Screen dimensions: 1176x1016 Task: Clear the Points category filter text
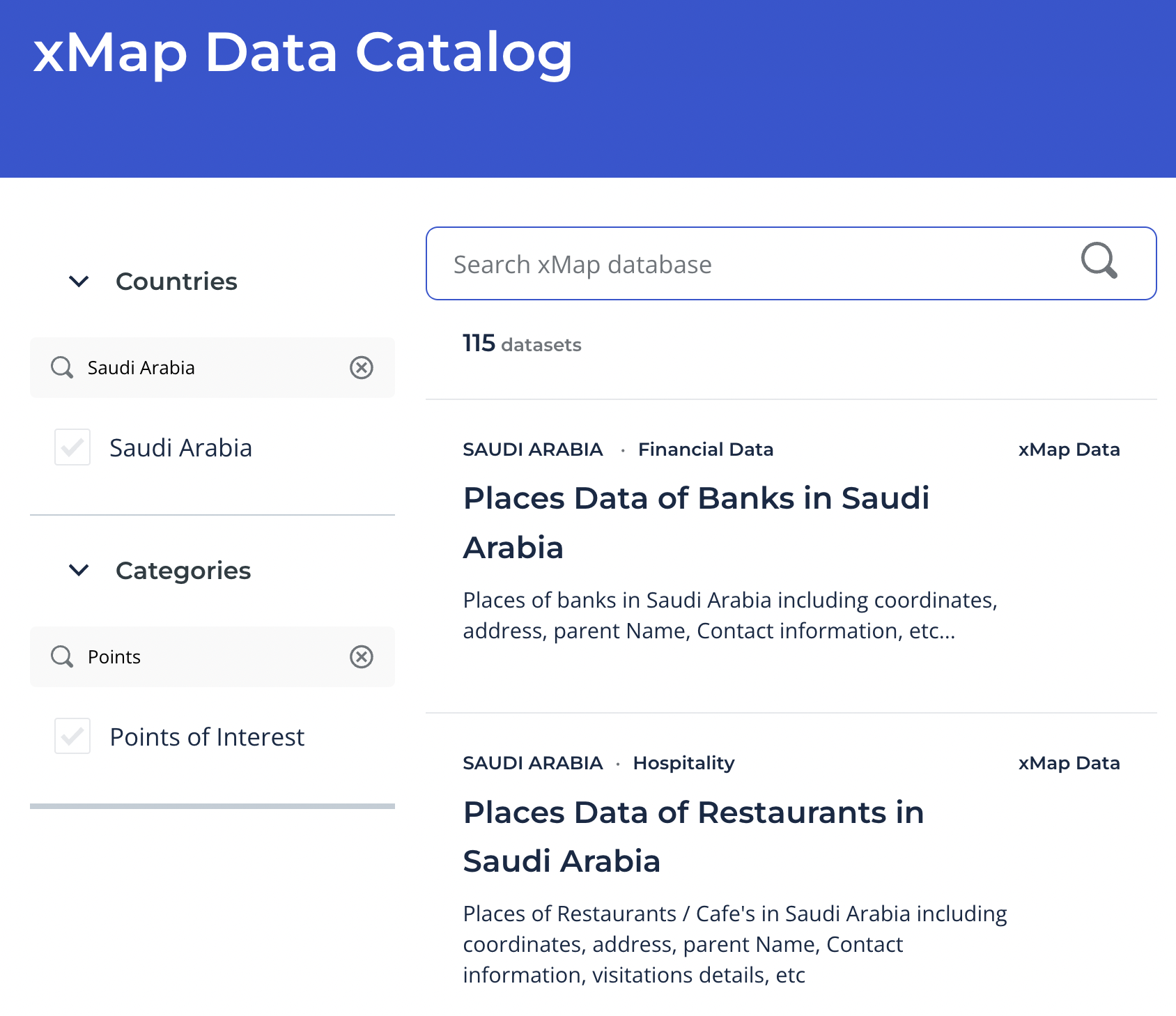[x=361, y=656]
